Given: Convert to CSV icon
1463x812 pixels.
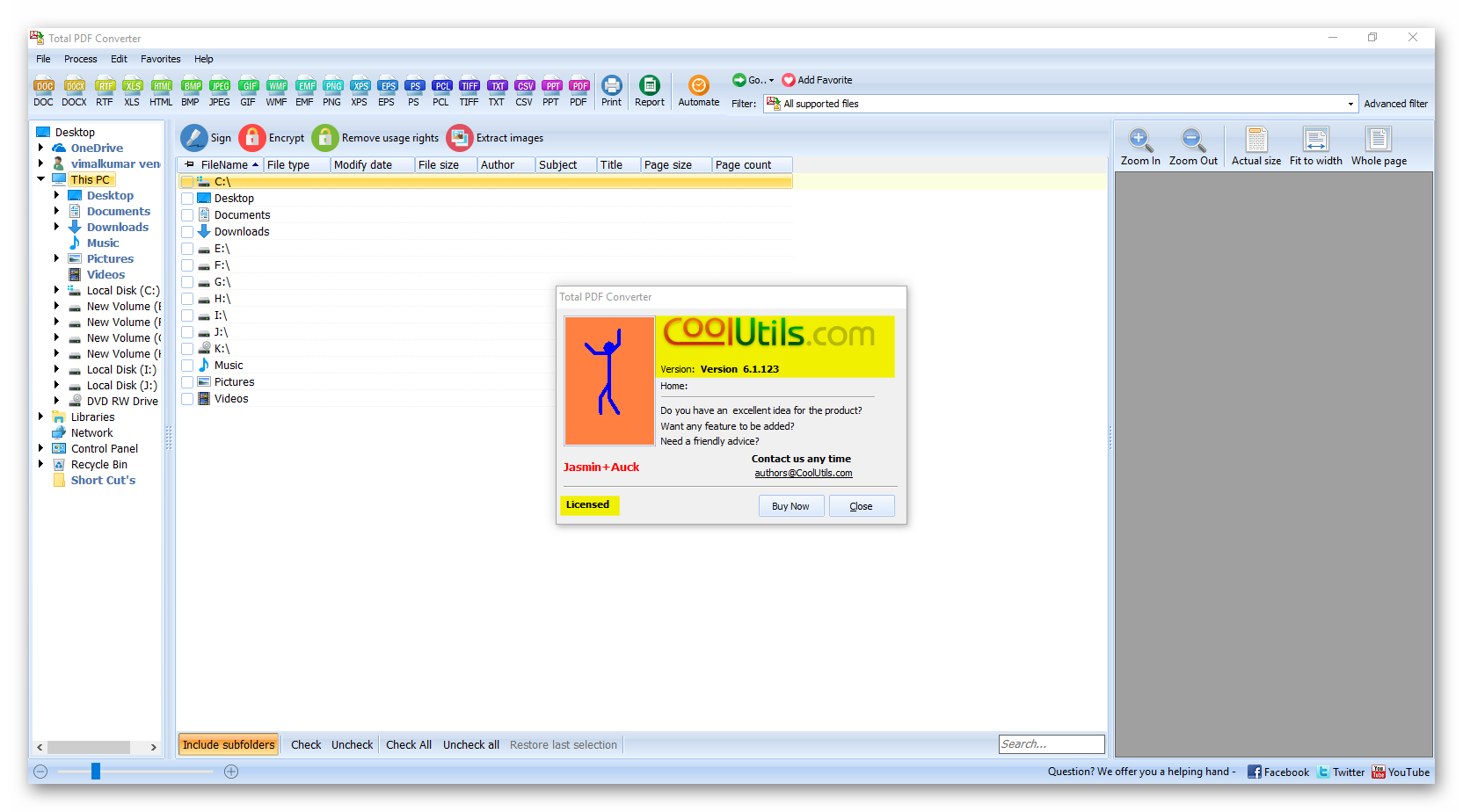Looking at the screenshot, I should tap(524, 91).
